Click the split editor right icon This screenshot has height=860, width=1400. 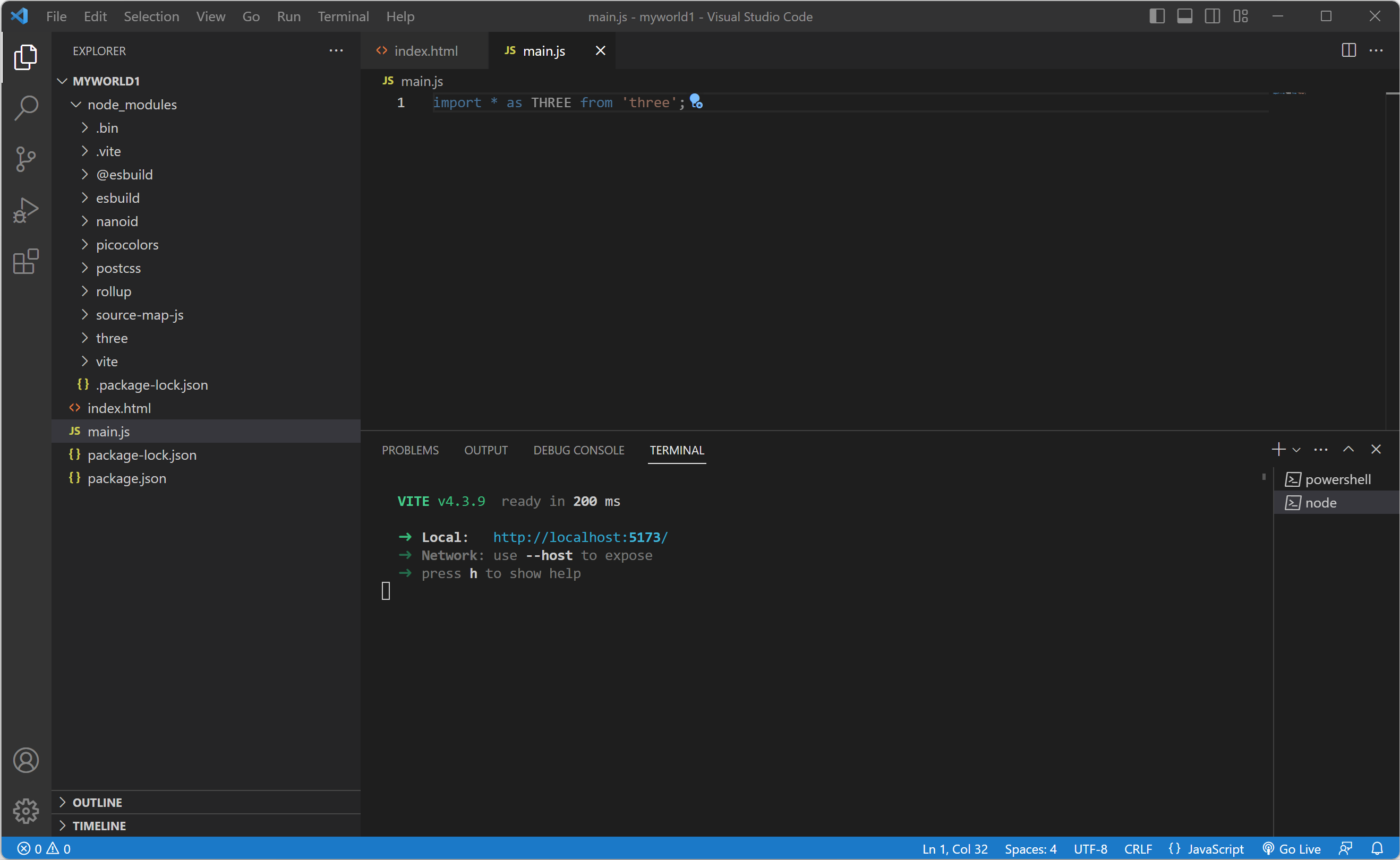[1348, 50]
